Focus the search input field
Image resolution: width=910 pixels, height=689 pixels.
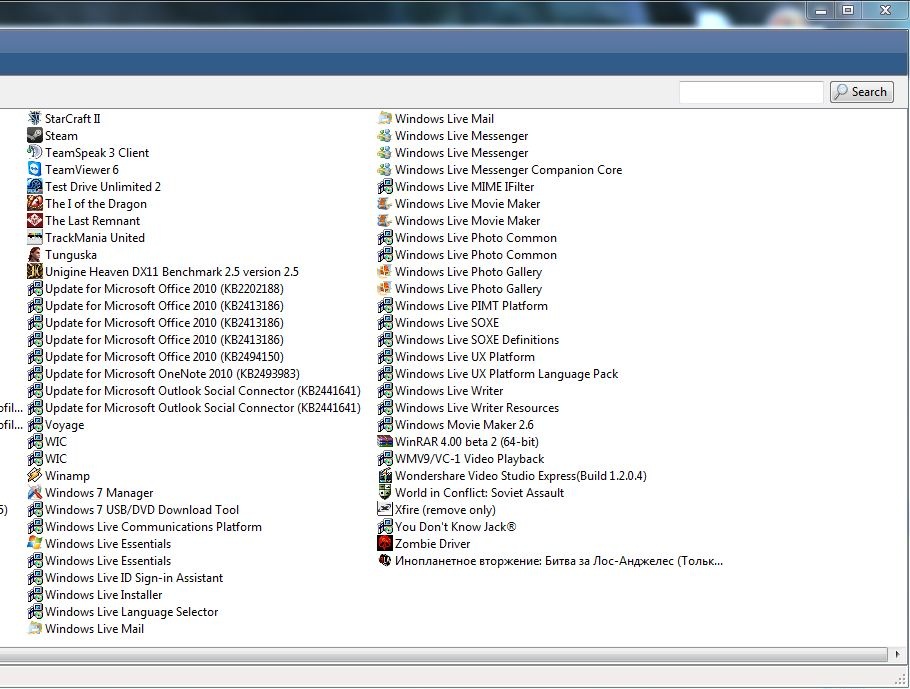pyautogui.click(x=752, y=92)
